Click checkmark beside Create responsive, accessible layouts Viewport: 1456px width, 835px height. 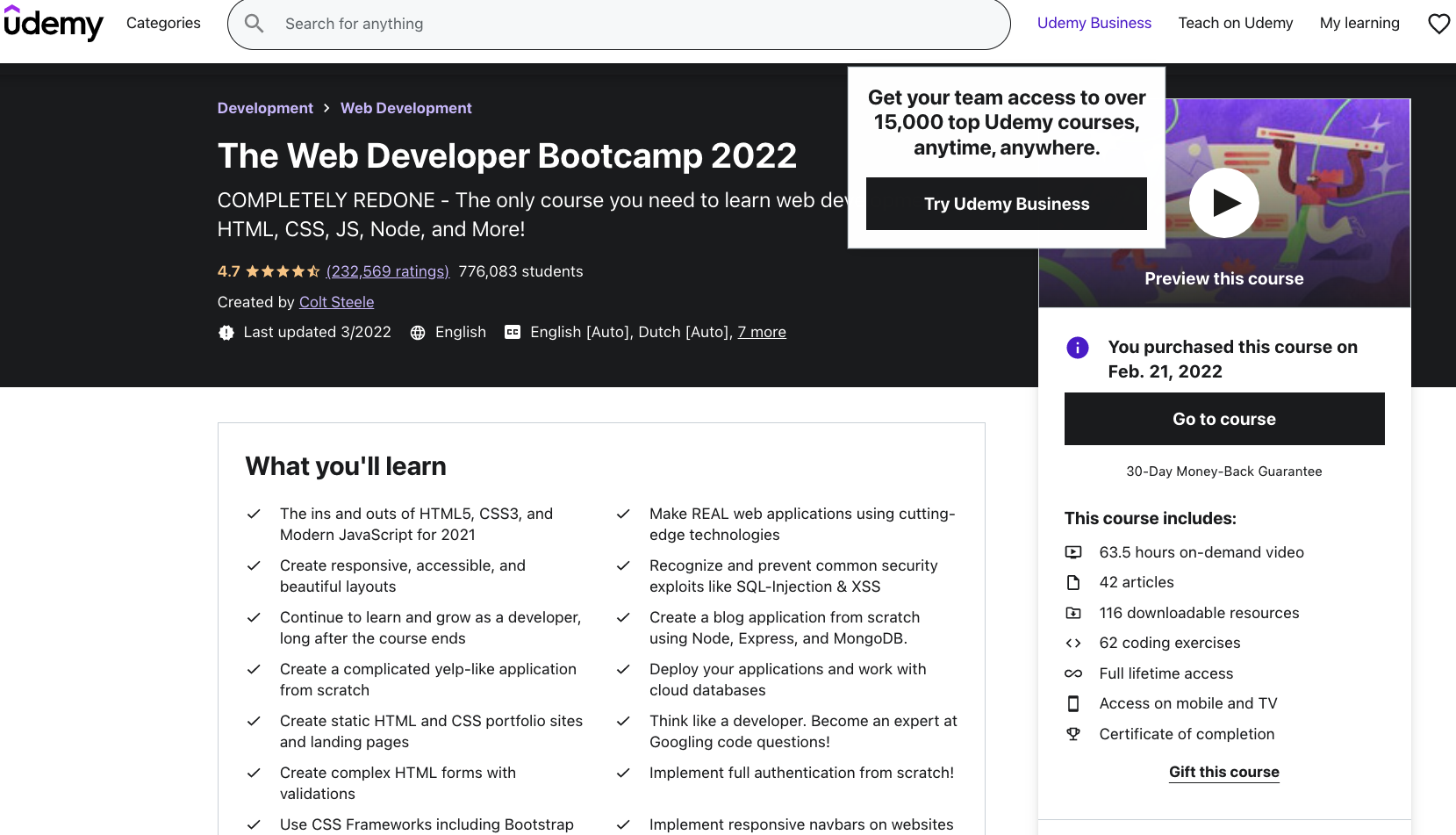(254, 565)
